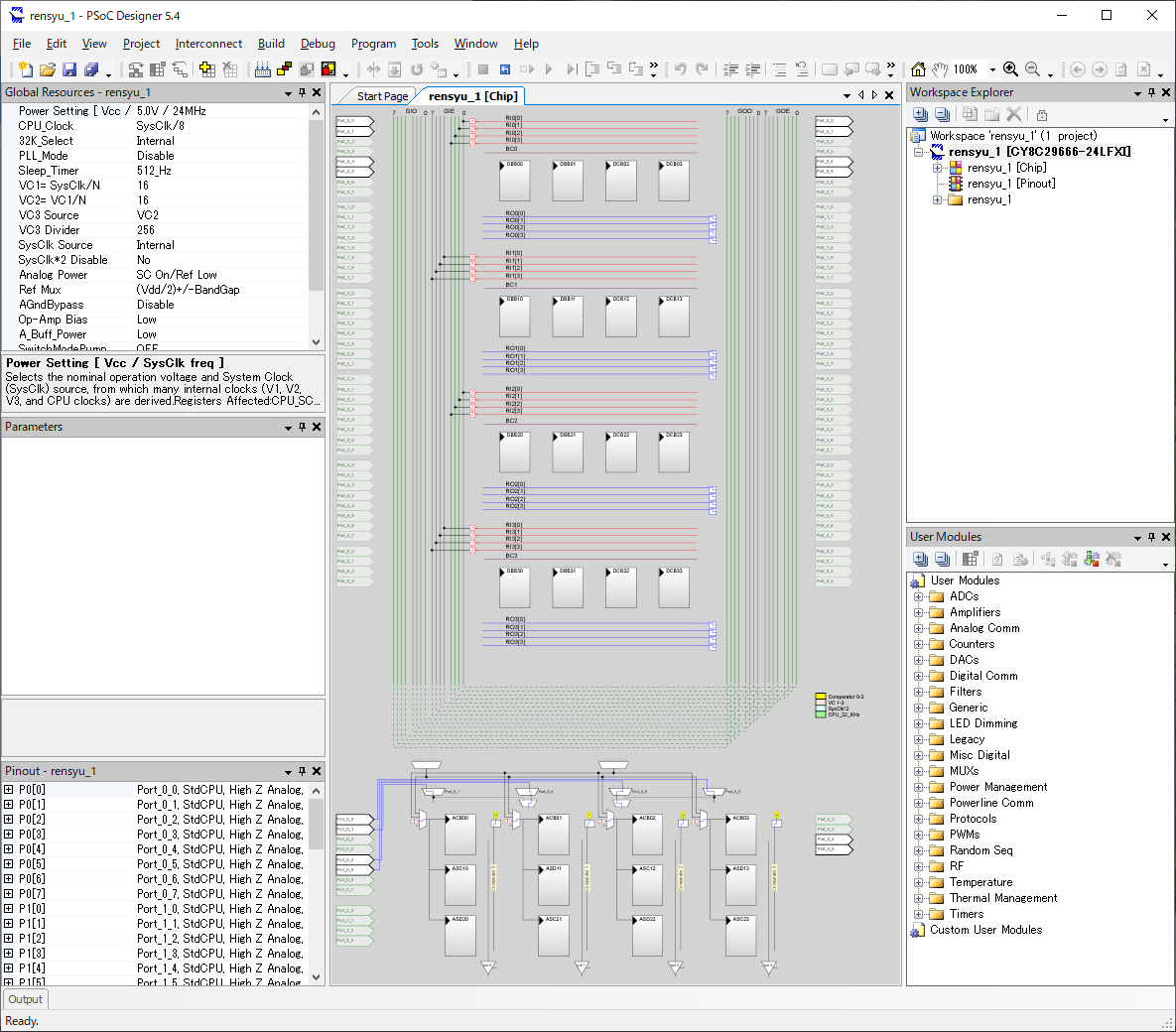Zoom in with magnifier plus icon
This screenshot has width=1176, height=1032.
click(1010, 69)
